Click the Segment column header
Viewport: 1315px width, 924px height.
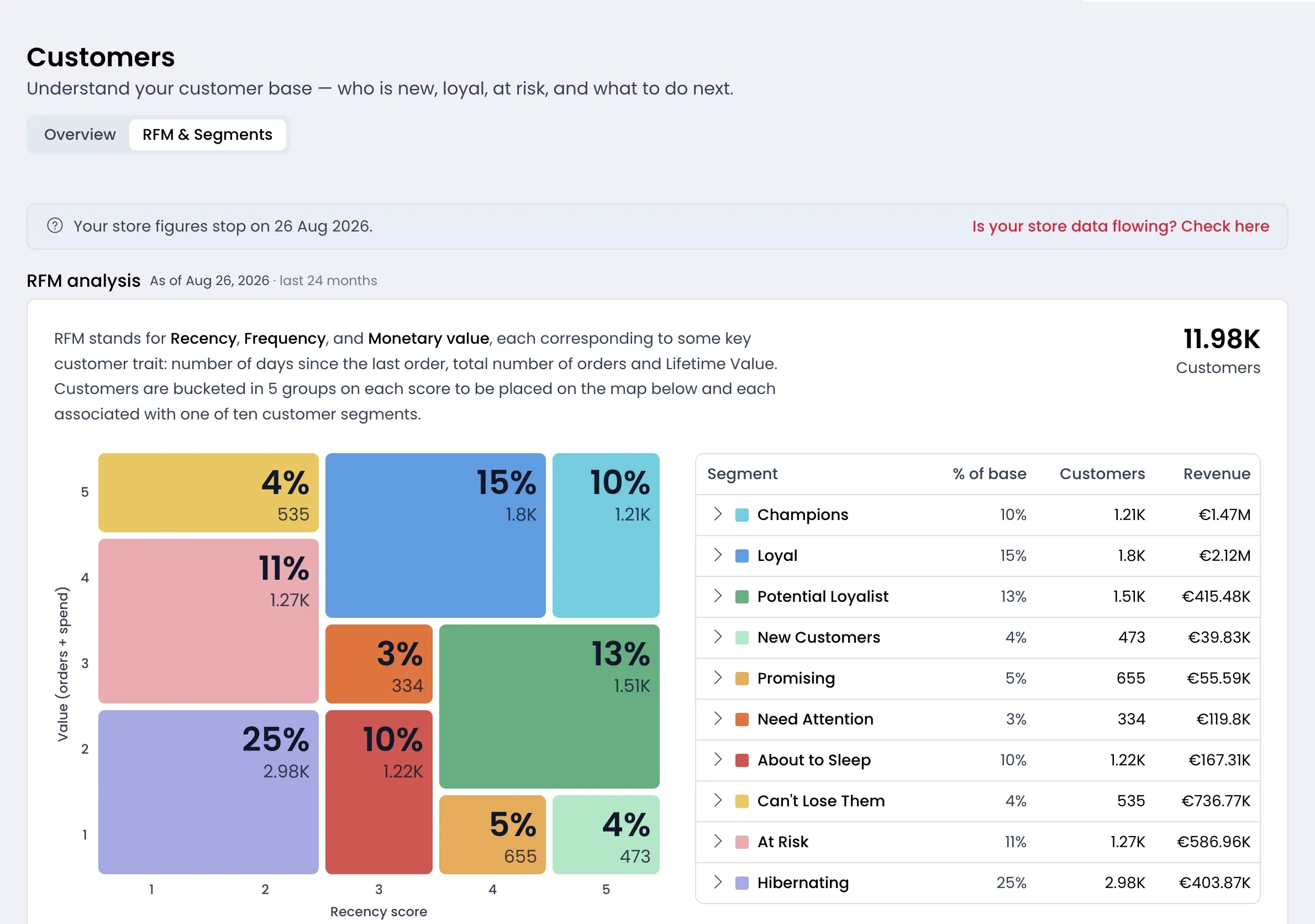742,474
